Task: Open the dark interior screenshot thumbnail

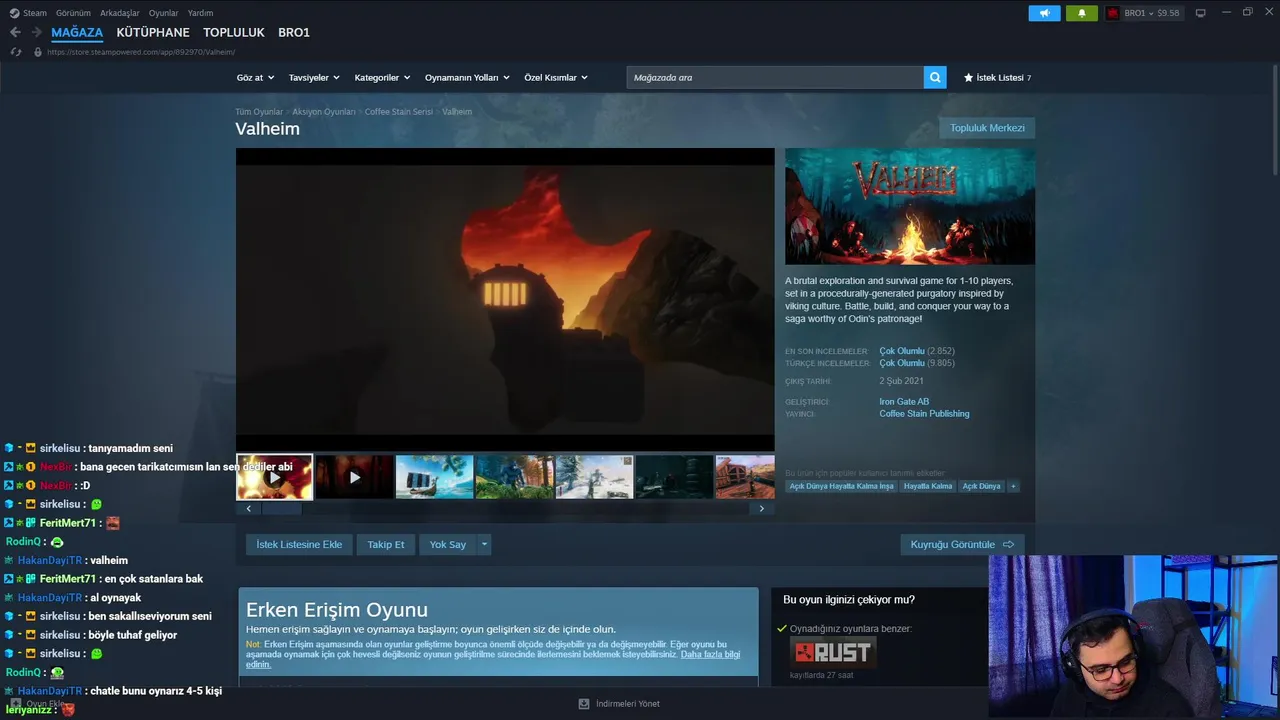Action: pyautogui.click(x=674, y=477)
